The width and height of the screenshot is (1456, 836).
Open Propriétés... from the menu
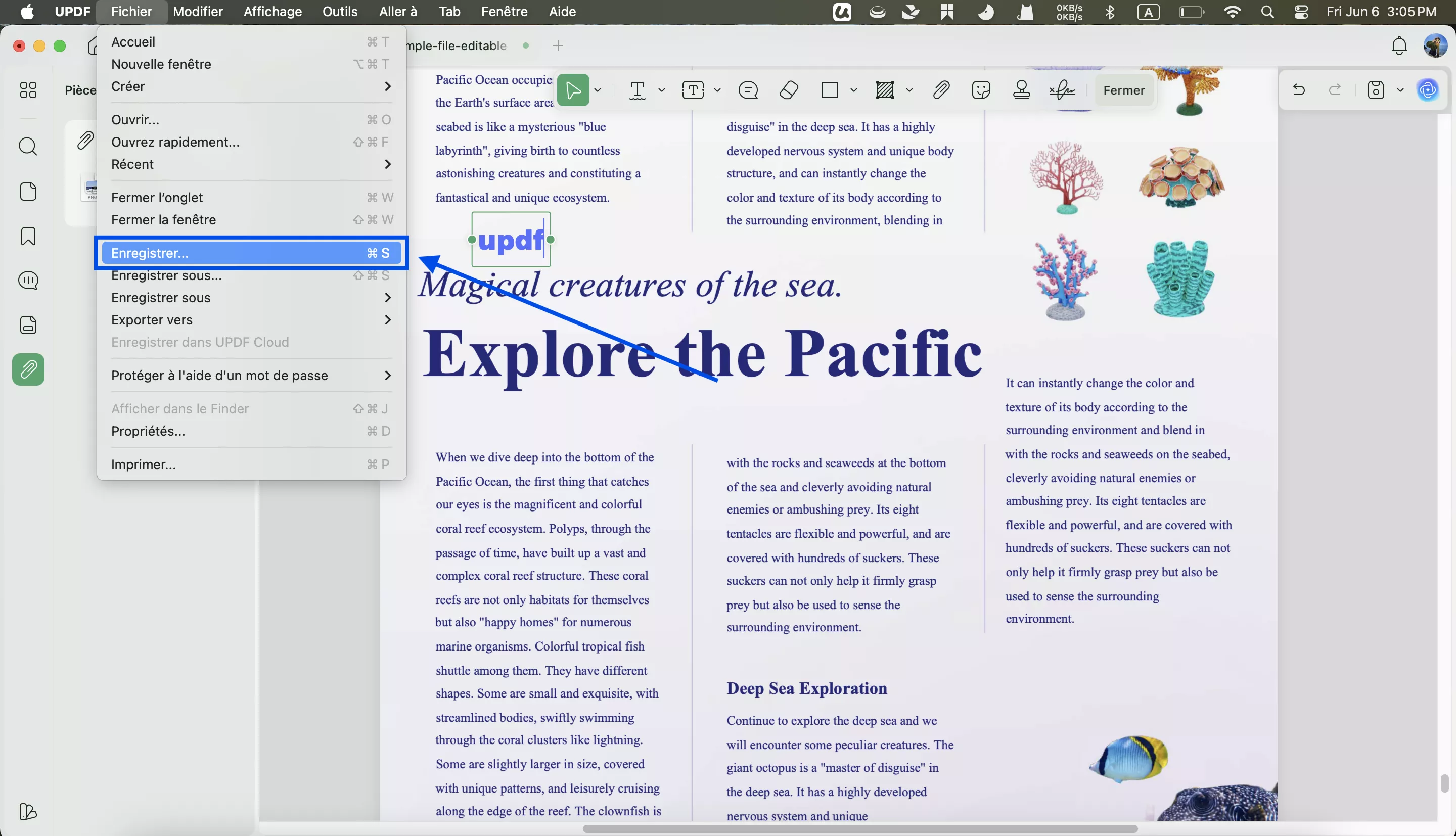251,431
